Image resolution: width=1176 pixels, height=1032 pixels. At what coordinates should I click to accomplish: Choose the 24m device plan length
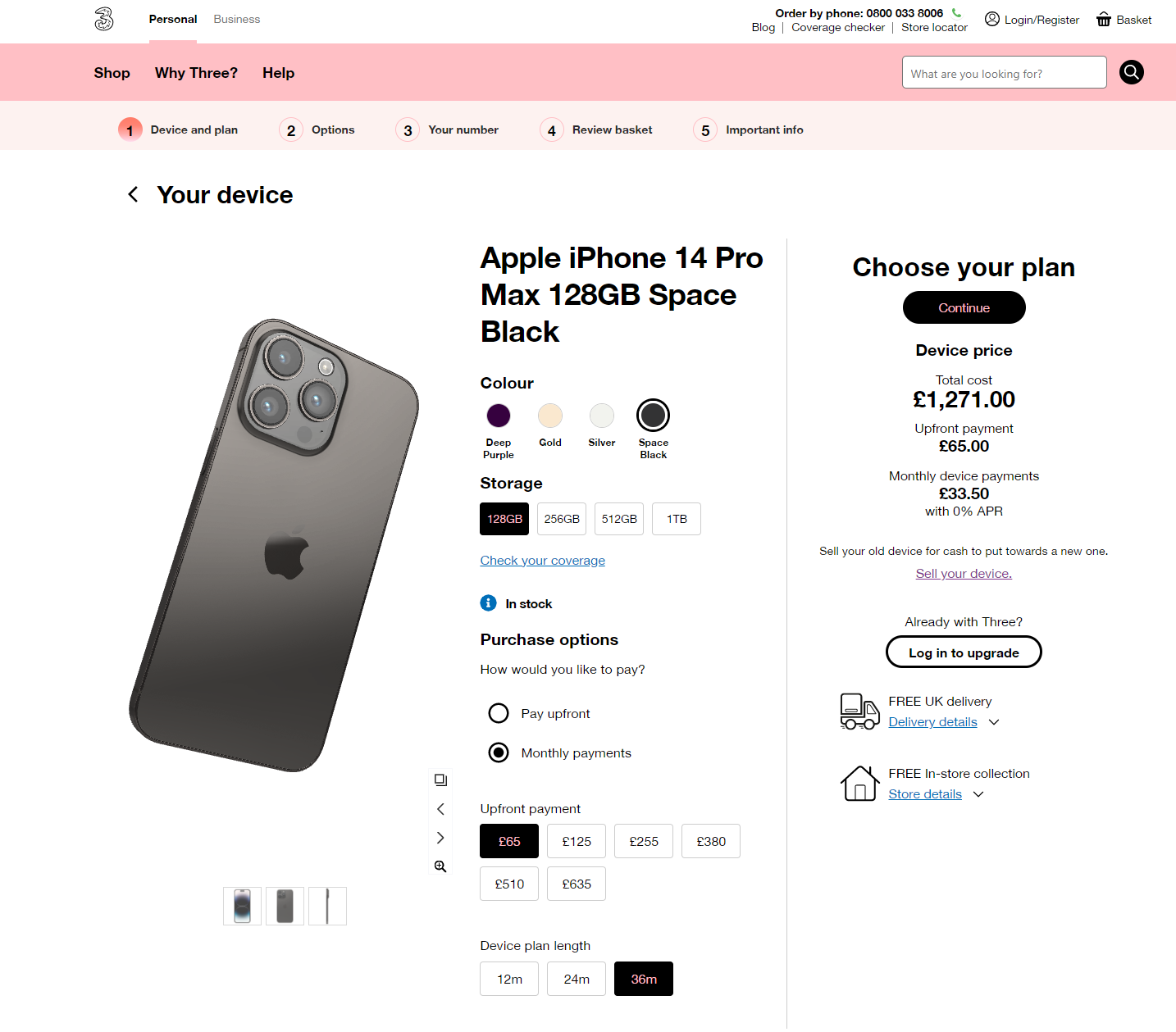577,979
